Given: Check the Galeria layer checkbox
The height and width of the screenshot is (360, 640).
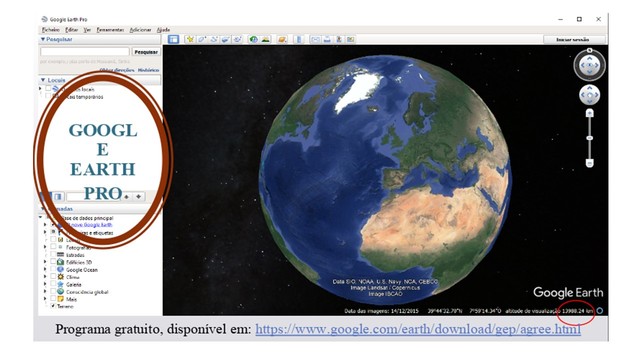Looking at the screenshot, I should pyautogui.click(x=53, y=284).
